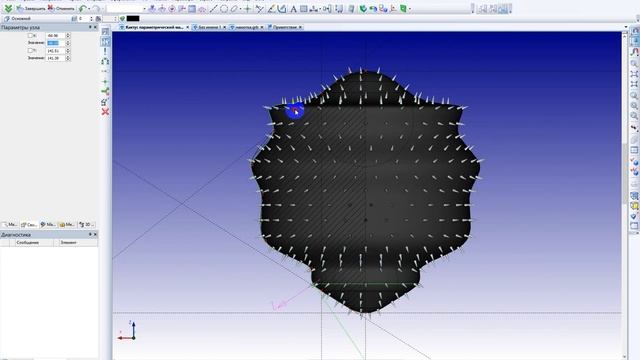
Task: Click the red X cancel automenu icon
Action: 105,111
